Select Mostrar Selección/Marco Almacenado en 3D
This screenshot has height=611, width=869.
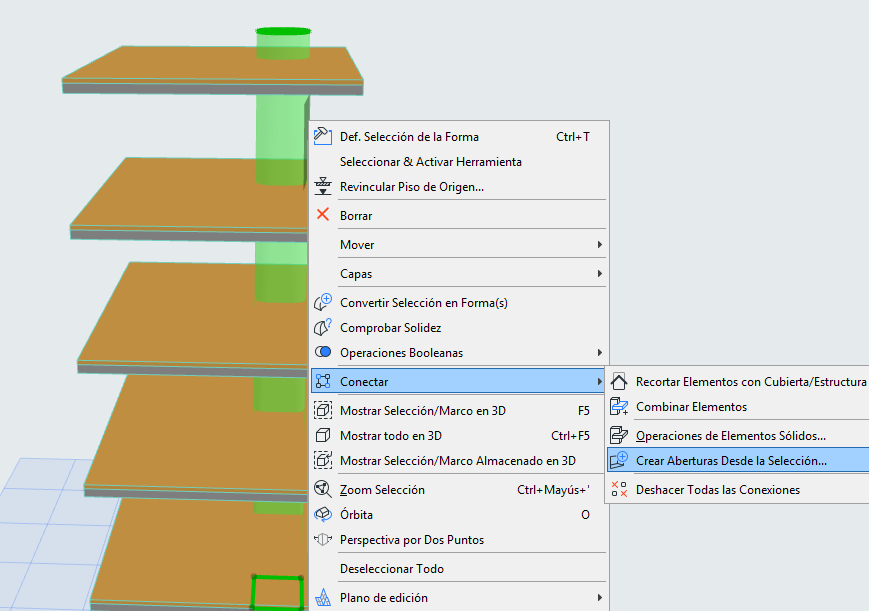(x=459, y=460)
